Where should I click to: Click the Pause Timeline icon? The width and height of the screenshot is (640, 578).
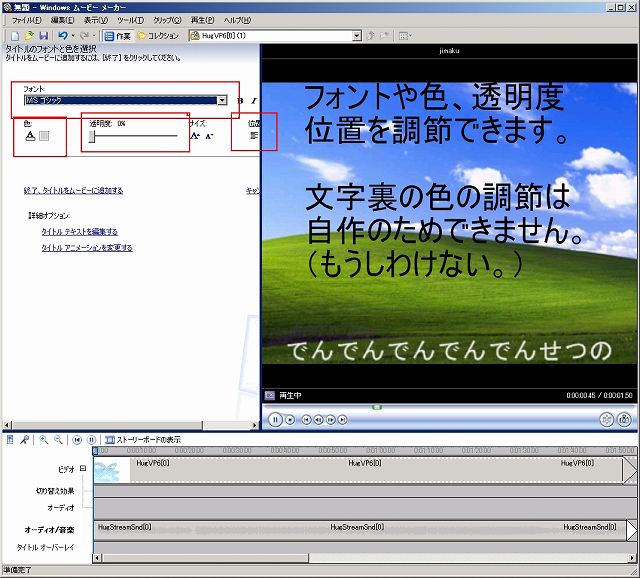(x=91, y=440)
